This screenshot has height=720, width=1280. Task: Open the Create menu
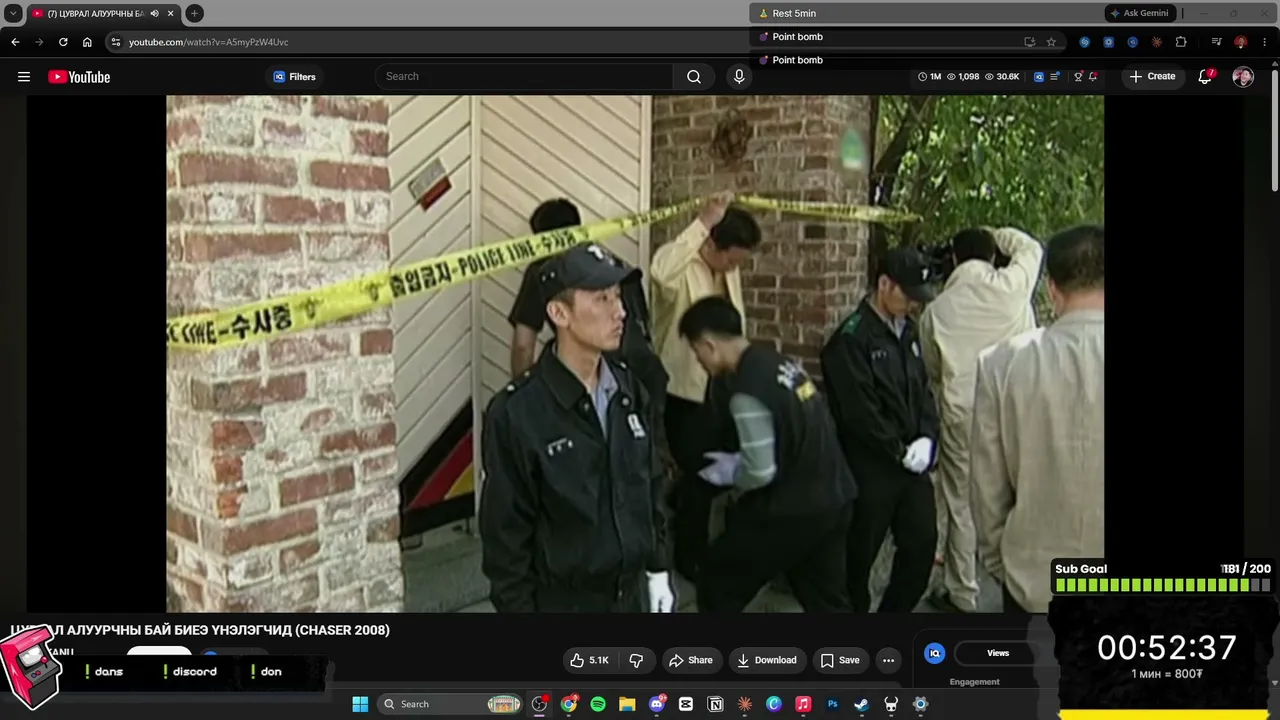(1152, 76)
